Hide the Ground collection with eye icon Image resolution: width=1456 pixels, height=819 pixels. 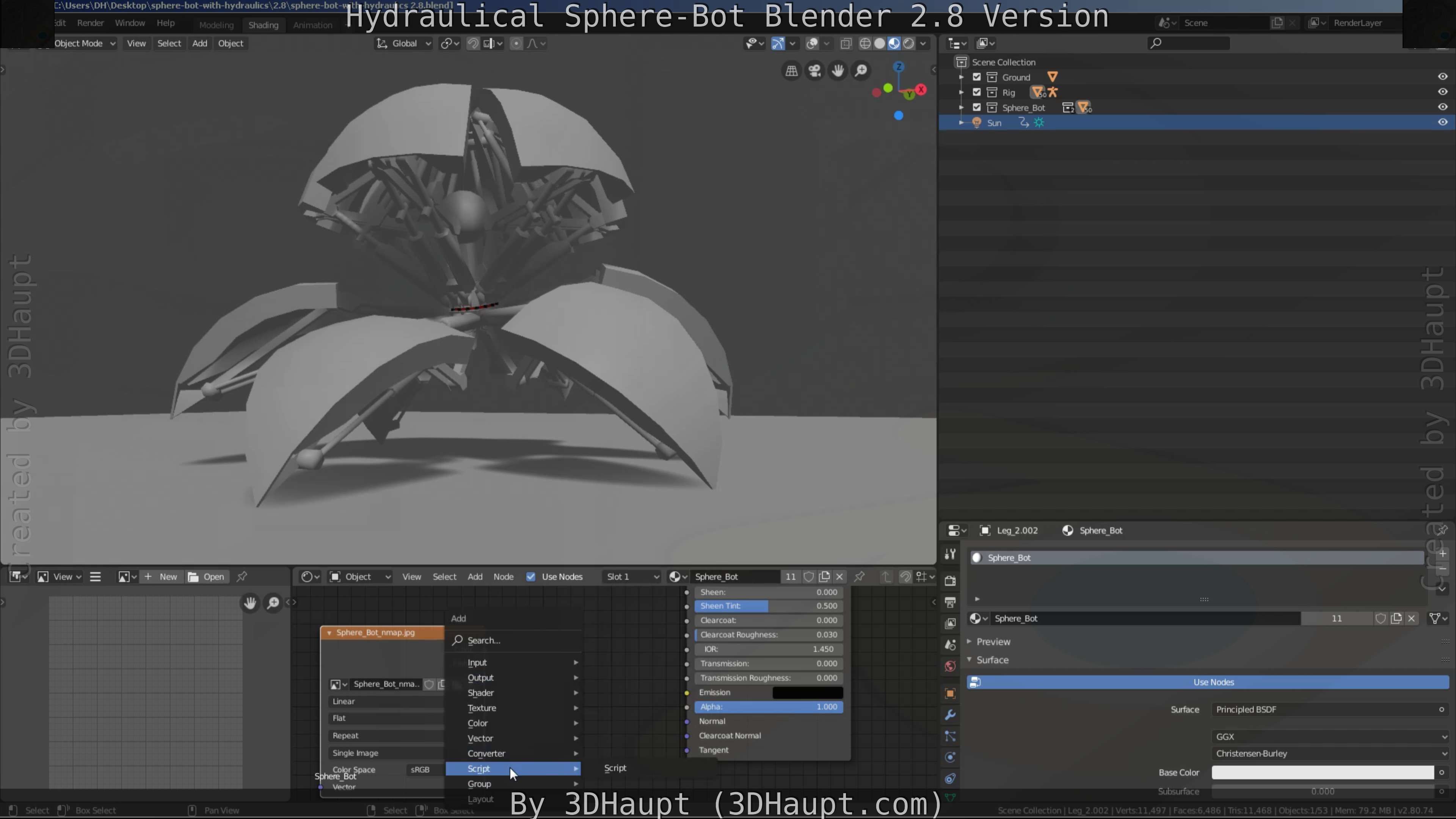(x=1442, y=77)
